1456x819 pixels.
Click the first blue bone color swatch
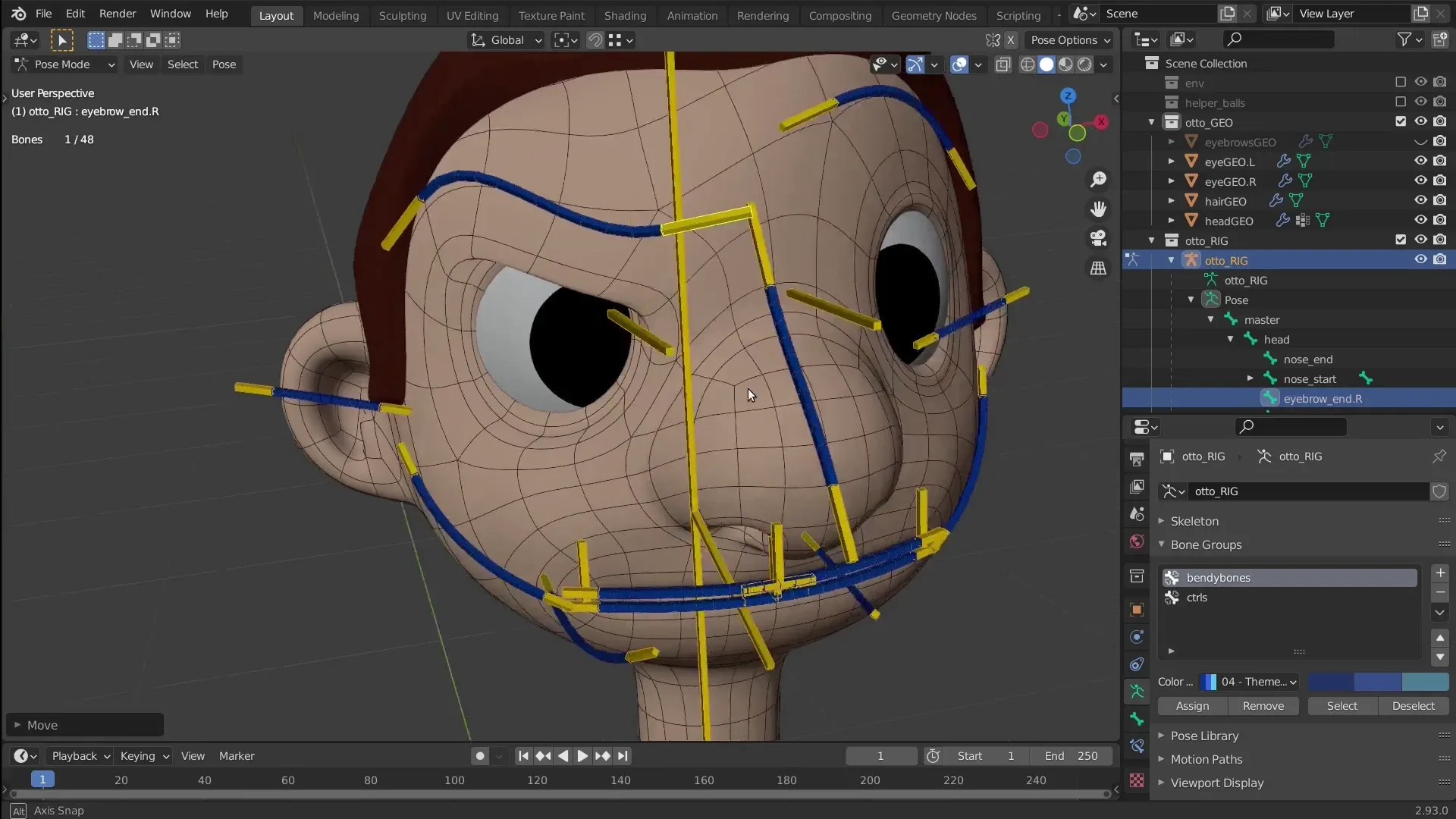pos(1331,682)
